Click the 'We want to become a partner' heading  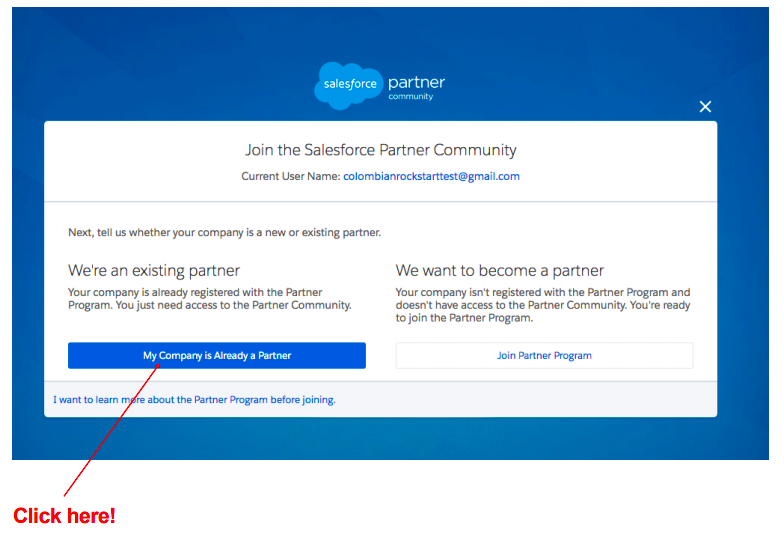[x=500, y=270]
